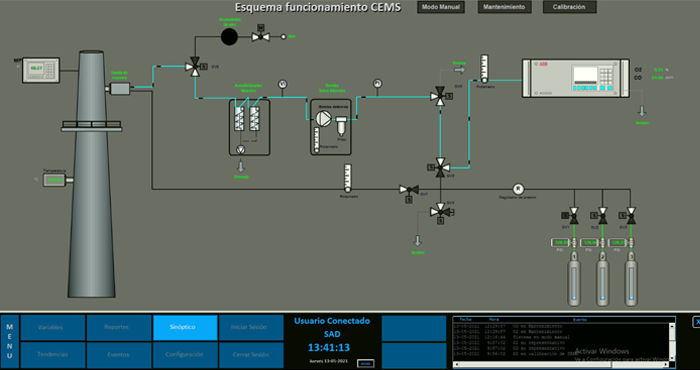Toggle the SV1 cylinder solenoid valve

click(574, 216)
